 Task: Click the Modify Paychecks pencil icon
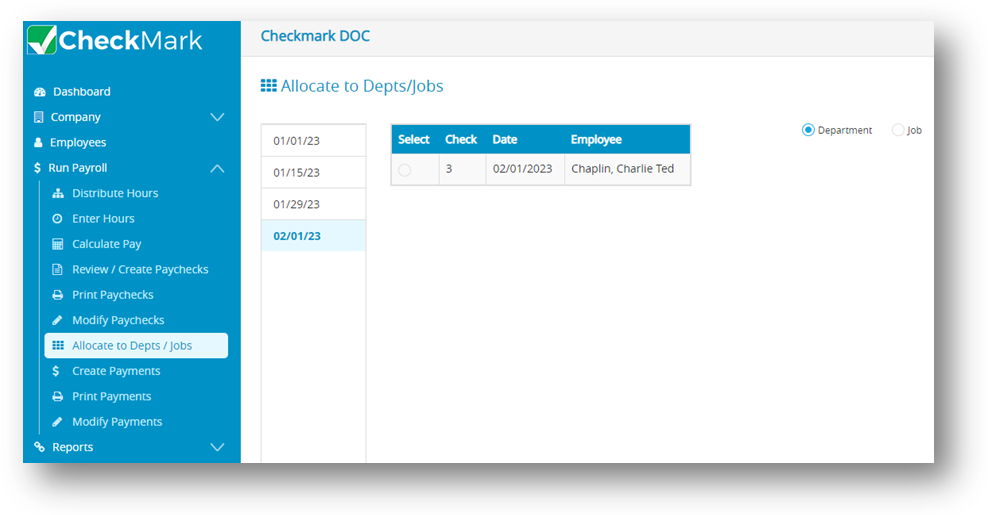coord(57,320)
